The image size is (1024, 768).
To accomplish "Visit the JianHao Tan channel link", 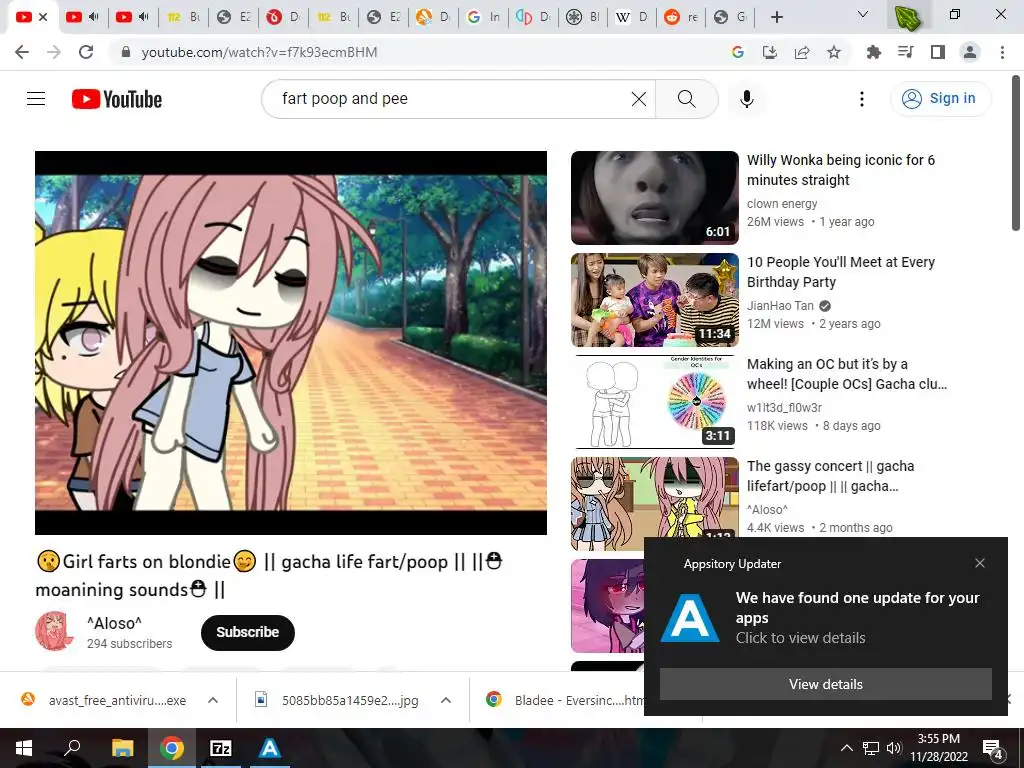I will click(780, 306).
